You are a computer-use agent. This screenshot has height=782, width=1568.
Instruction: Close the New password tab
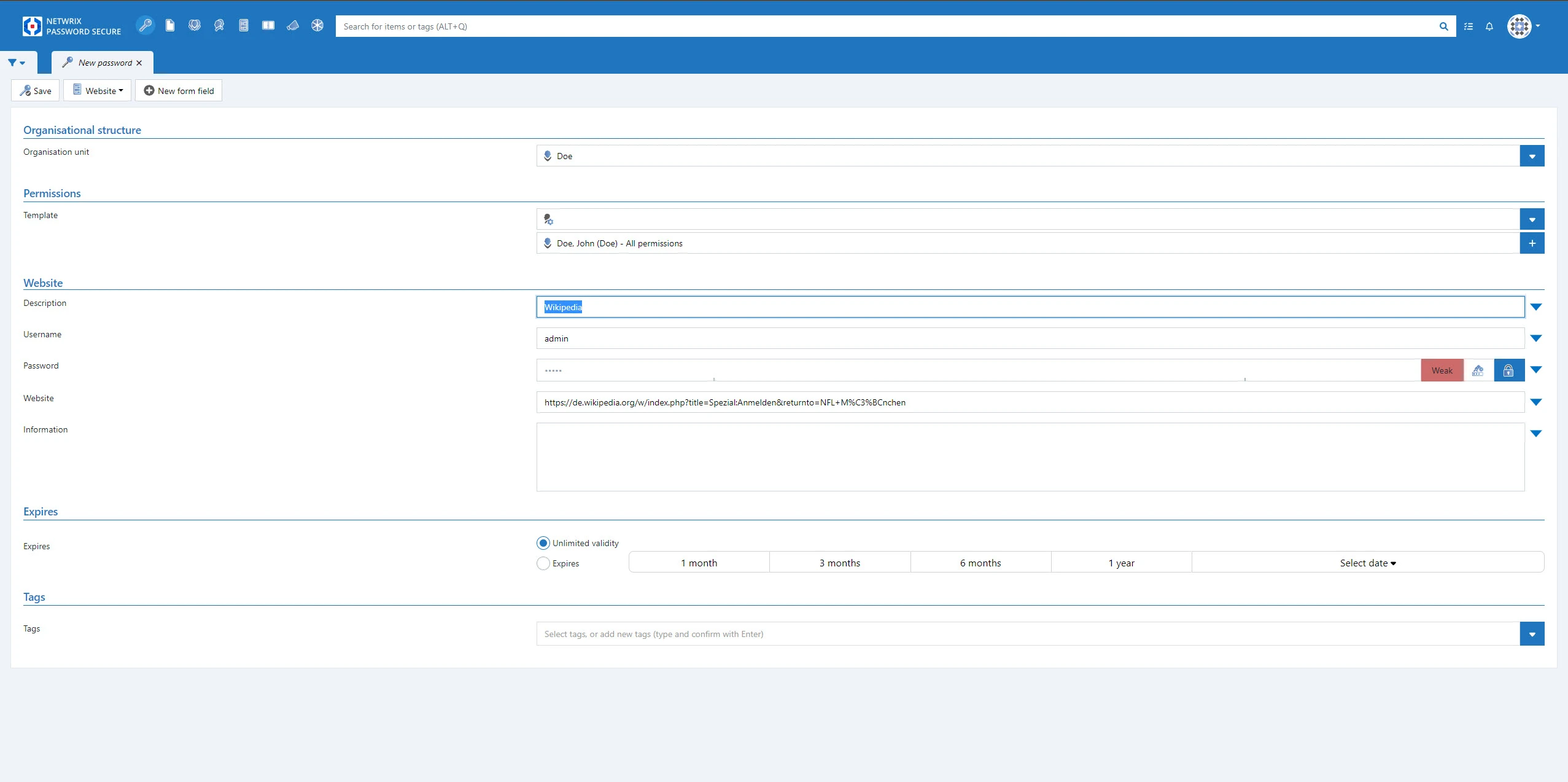[139, 63]
